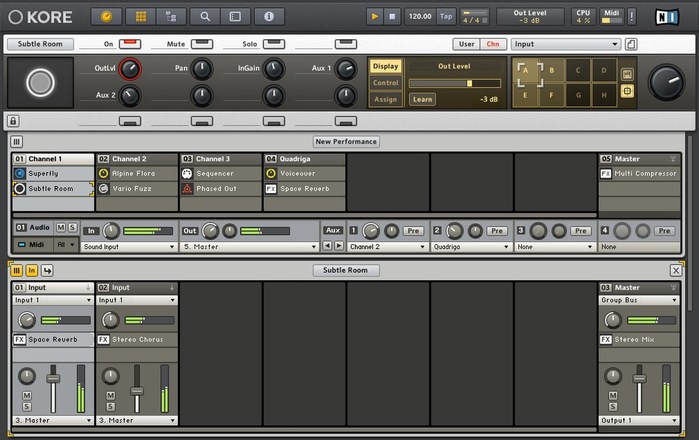The width and height of the screenshot is (699, 440).
Task: Click the Subtle Room panel title button
Action: point(345,270)
